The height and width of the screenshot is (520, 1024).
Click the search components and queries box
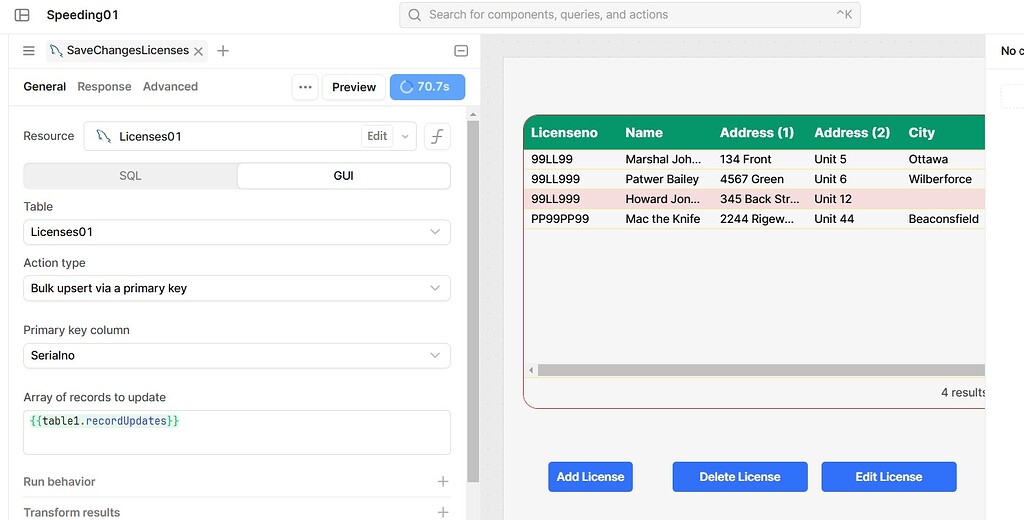pyautogui.click(x=630, y=14)
